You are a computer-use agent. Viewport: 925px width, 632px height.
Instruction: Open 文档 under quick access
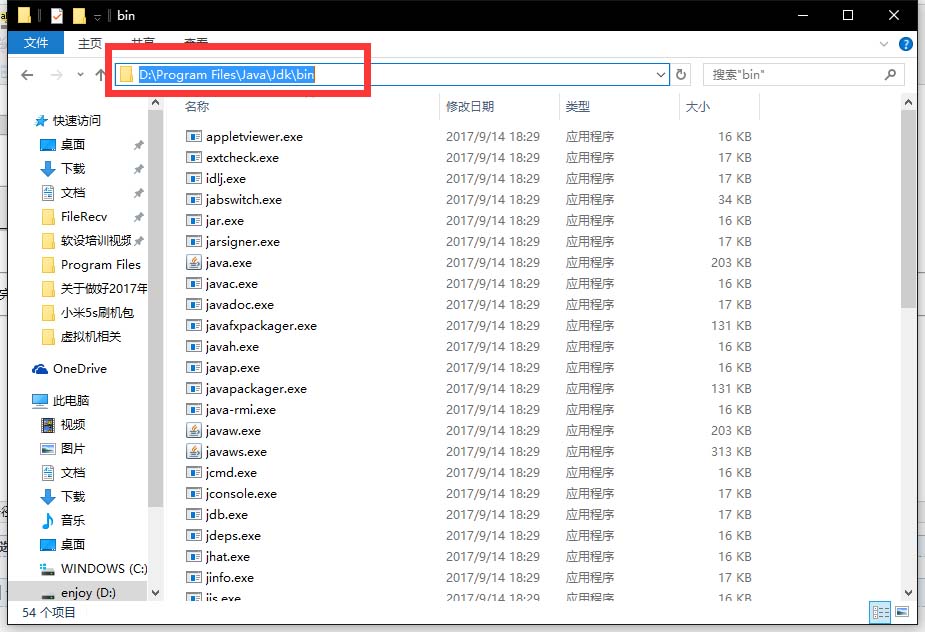(73, 192)
